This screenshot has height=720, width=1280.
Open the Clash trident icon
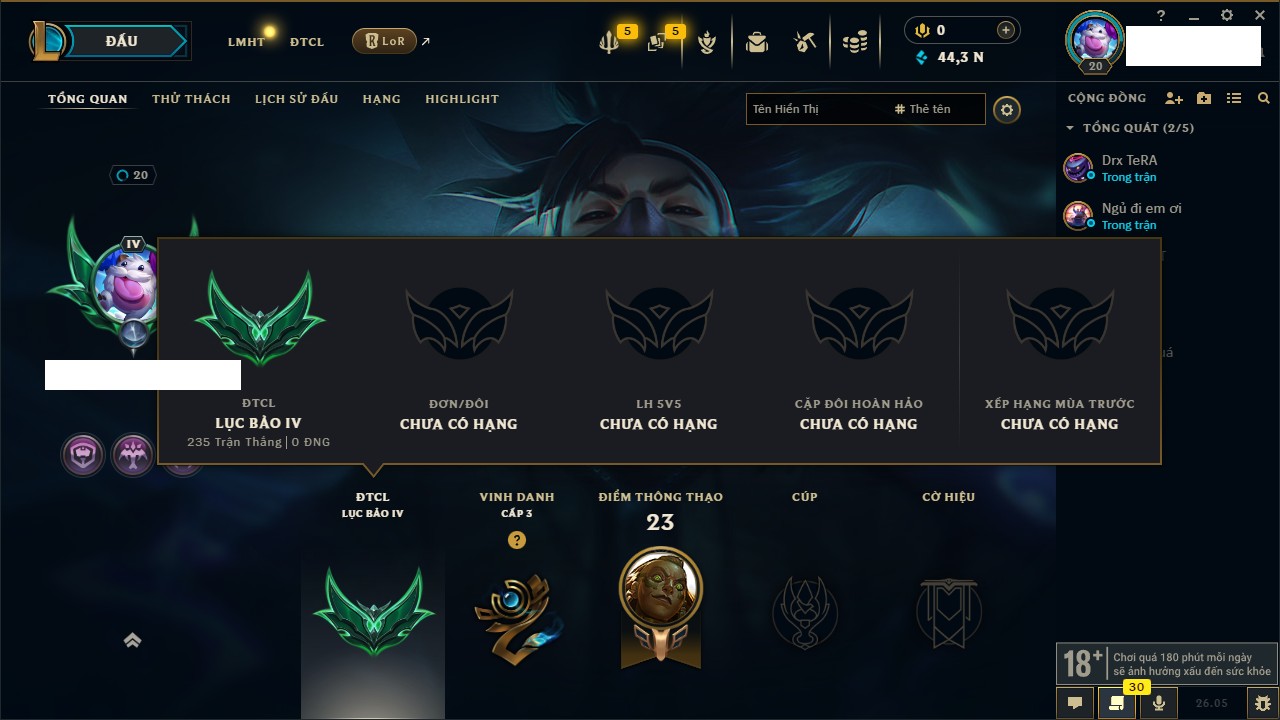(x=609, y=42)
